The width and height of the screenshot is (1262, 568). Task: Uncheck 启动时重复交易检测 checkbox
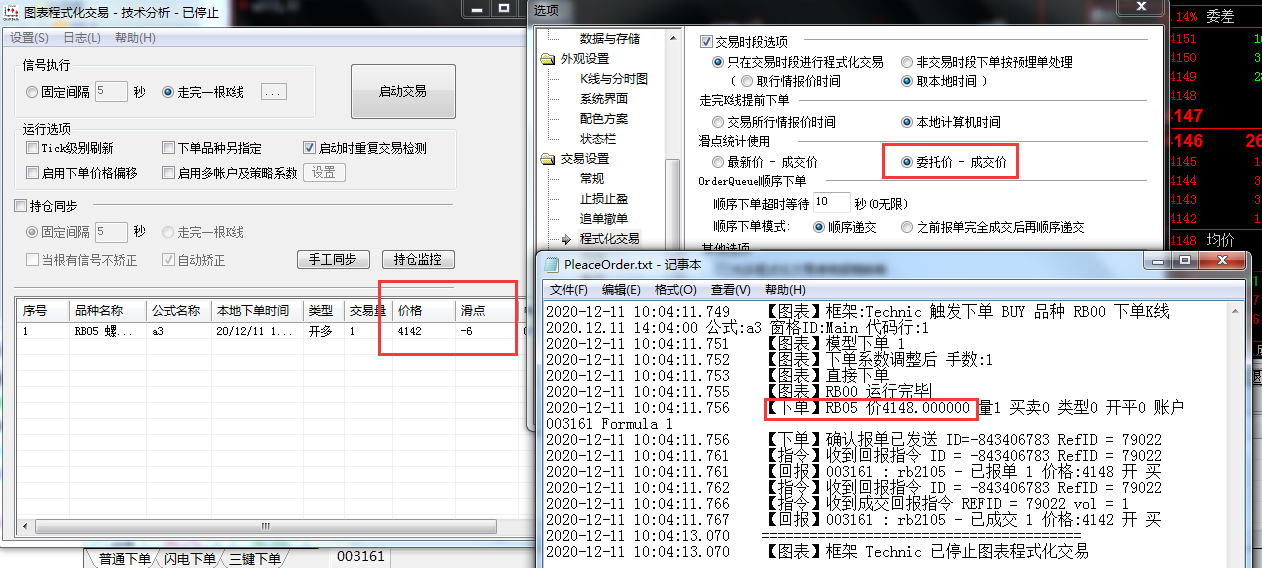(310, 148)
